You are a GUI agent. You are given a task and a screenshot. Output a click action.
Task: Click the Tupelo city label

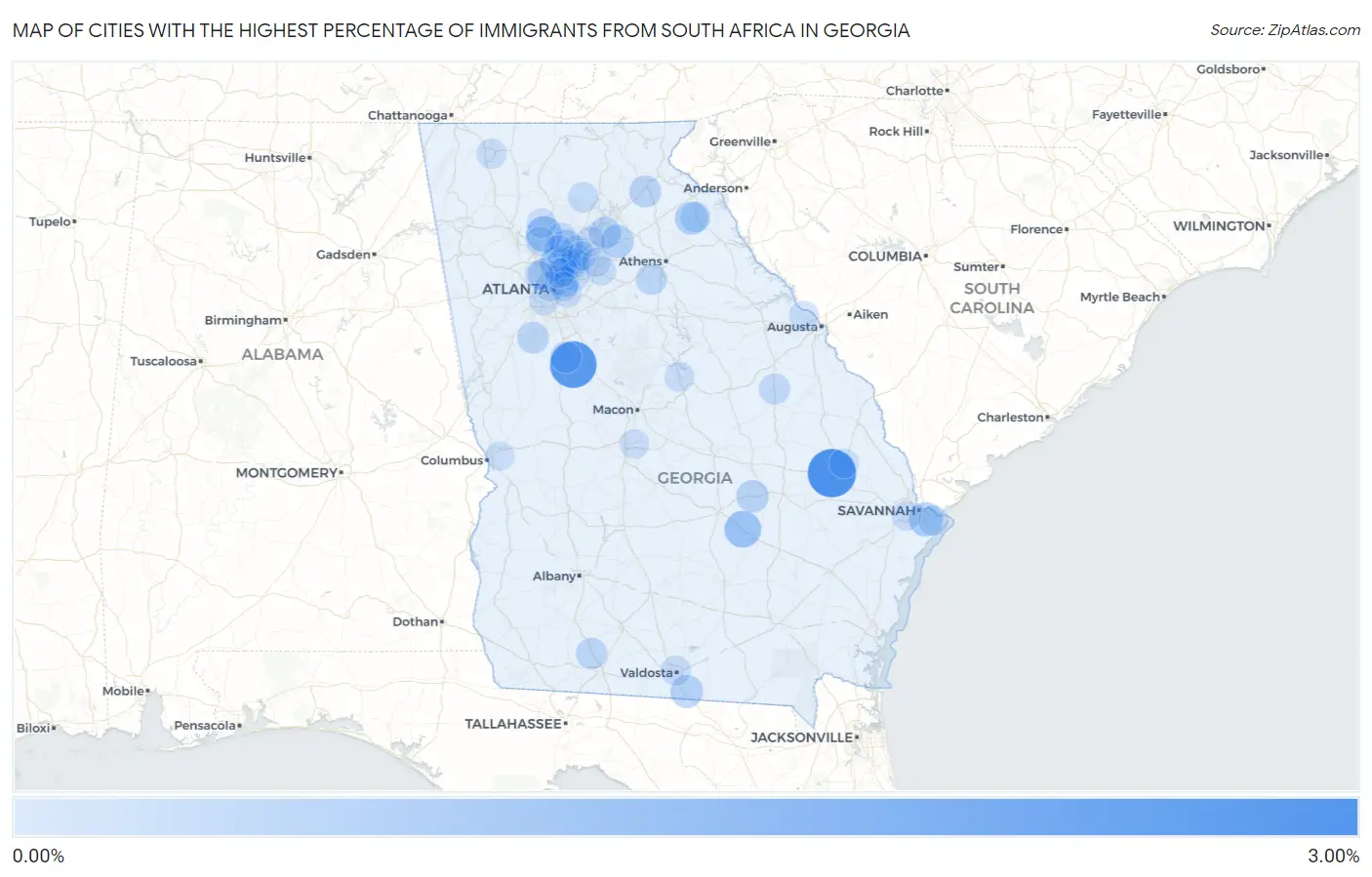pos(51,222)
